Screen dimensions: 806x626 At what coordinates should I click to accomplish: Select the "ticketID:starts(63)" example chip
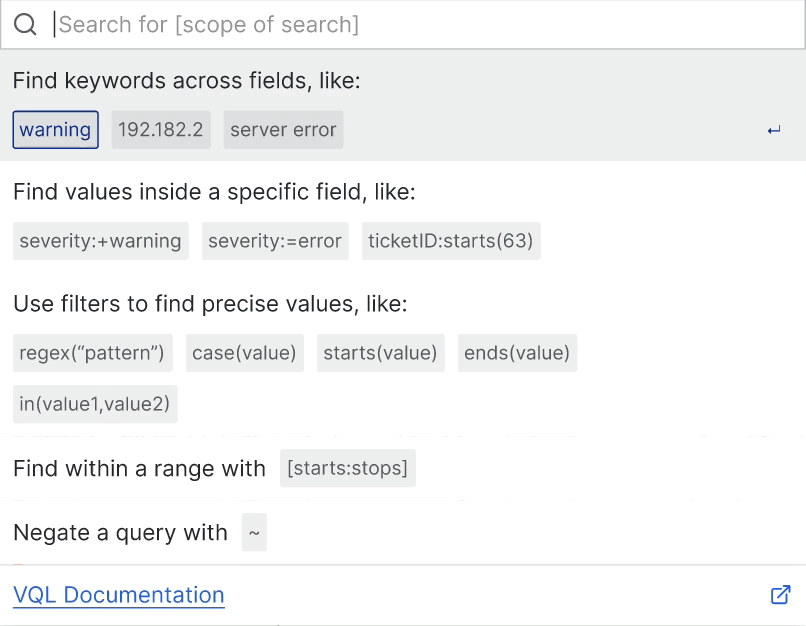tap(451, 241)
